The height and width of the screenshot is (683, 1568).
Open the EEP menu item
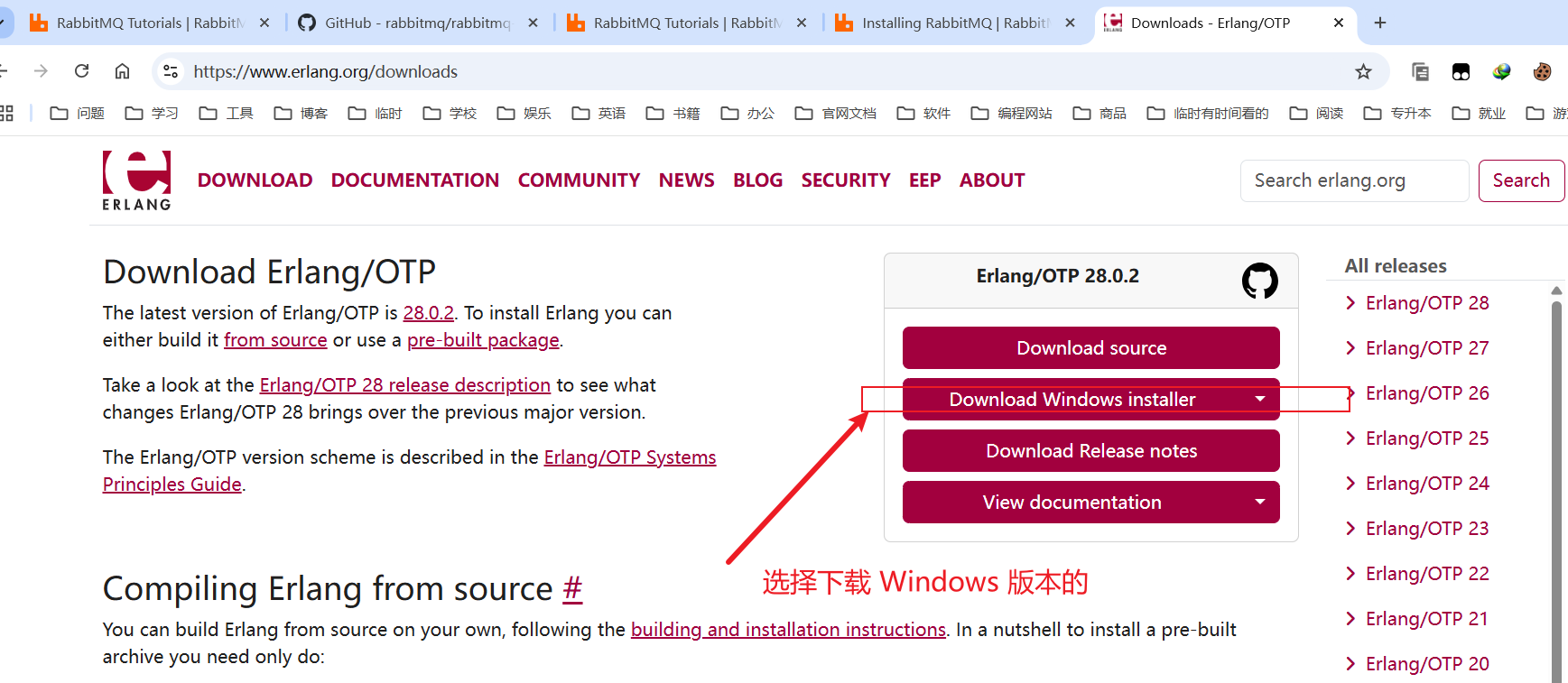pyautogui.click(x=924, y=180)
